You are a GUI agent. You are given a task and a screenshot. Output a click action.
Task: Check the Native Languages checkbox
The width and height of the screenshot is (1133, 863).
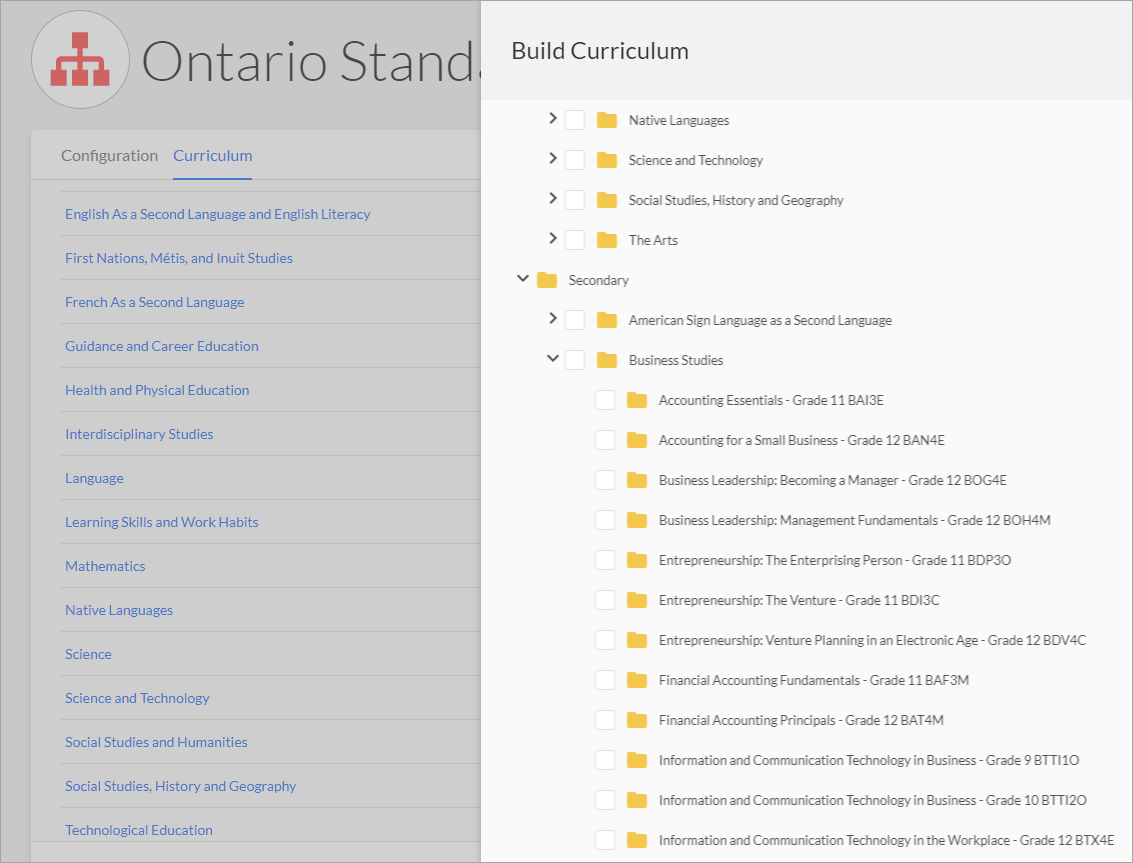click(575, 120)
